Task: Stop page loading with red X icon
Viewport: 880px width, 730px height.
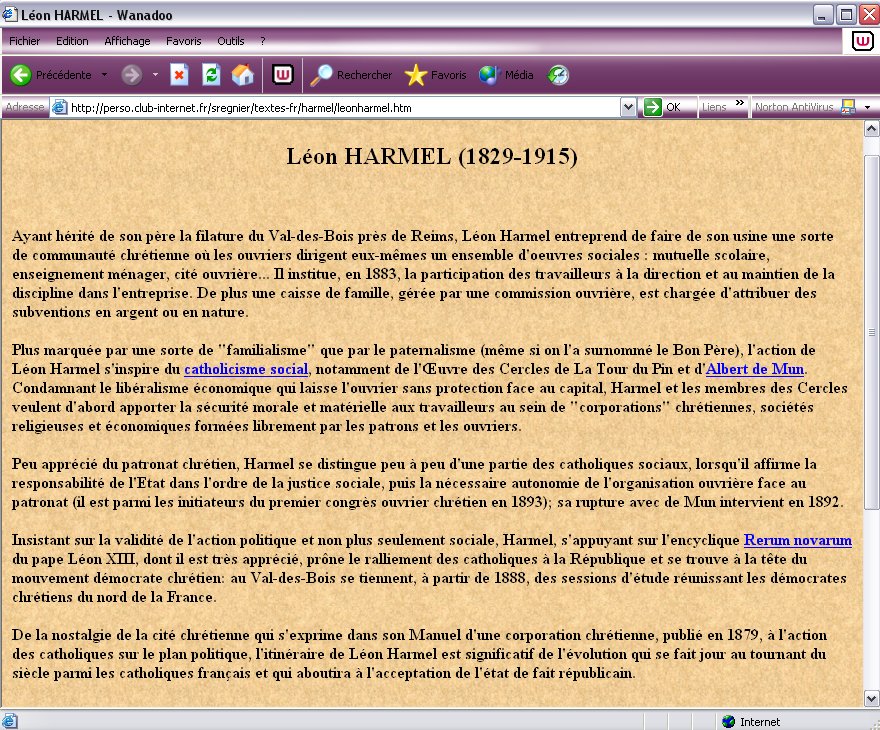Action: pos(179,75)
